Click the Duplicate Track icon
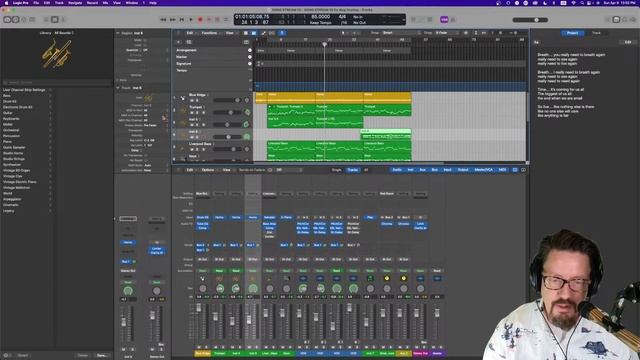The width and height of the screenshot is (640, 360). (189, 42)
